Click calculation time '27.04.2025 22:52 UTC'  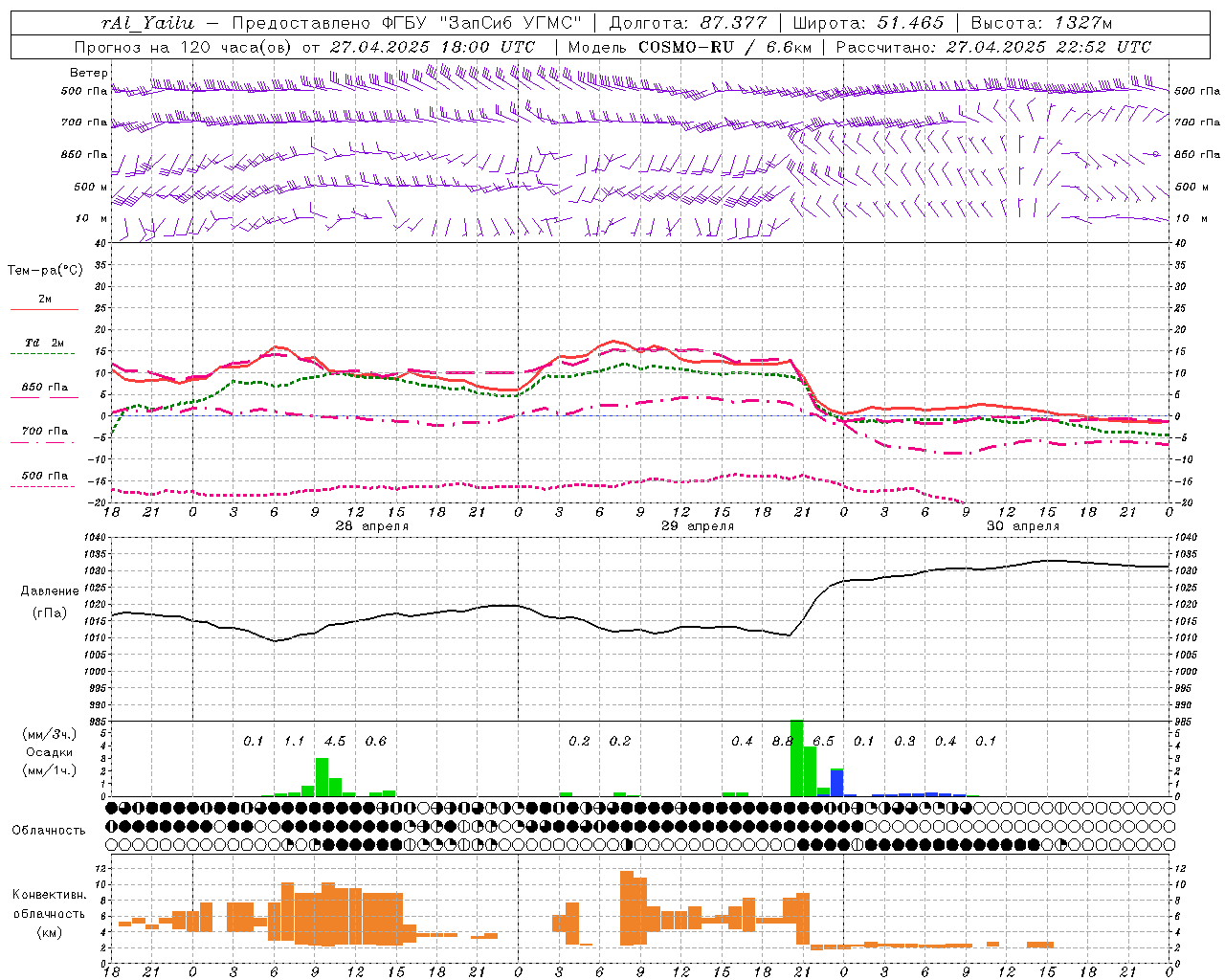point(1049,47)
